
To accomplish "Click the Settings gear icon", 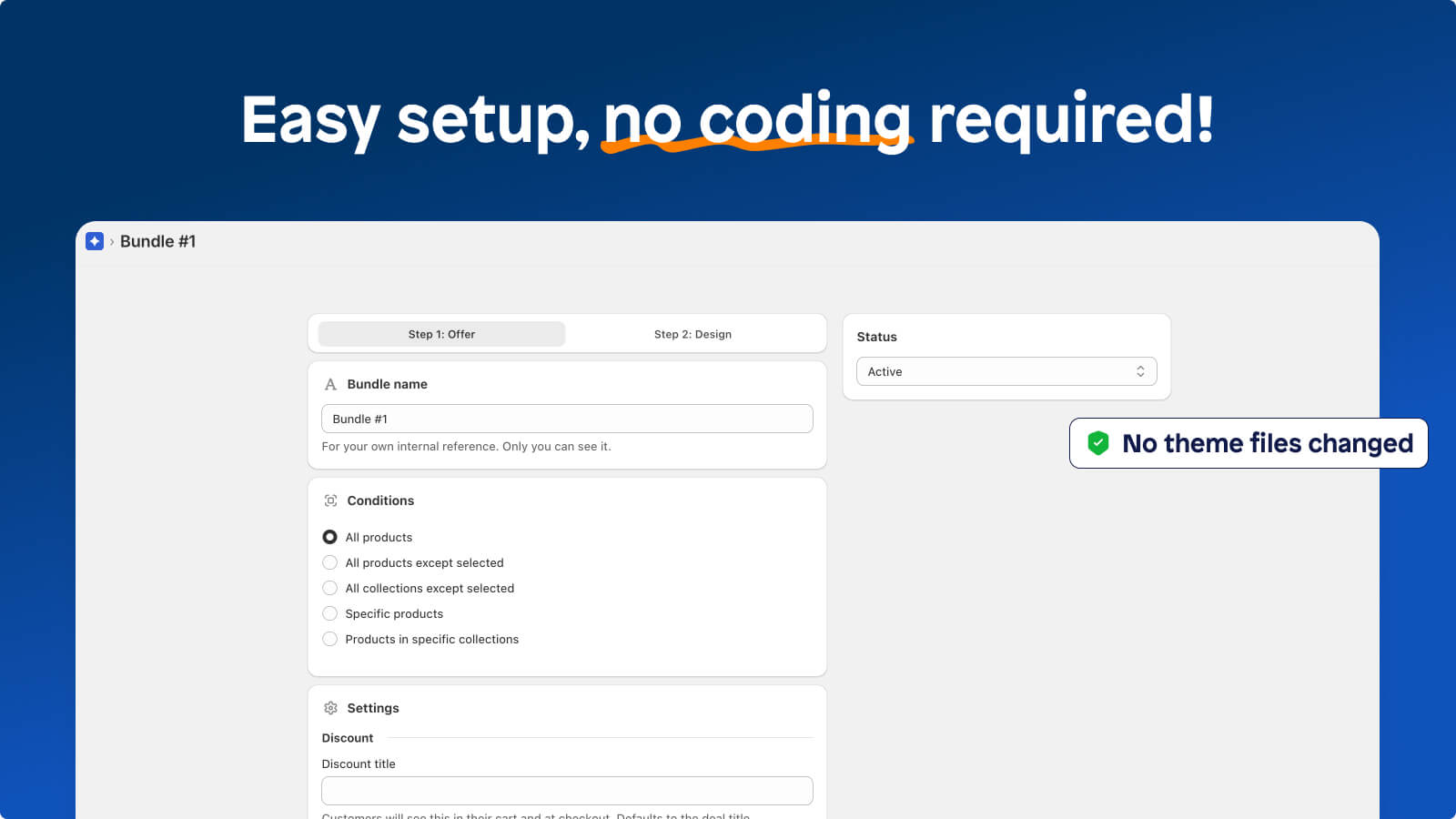I will (x=331, y=708).
